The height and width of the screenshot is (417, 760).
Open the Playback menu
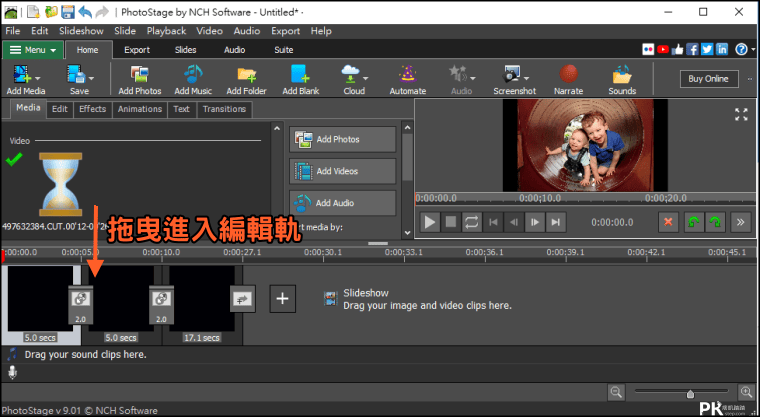tap(166, 31)
